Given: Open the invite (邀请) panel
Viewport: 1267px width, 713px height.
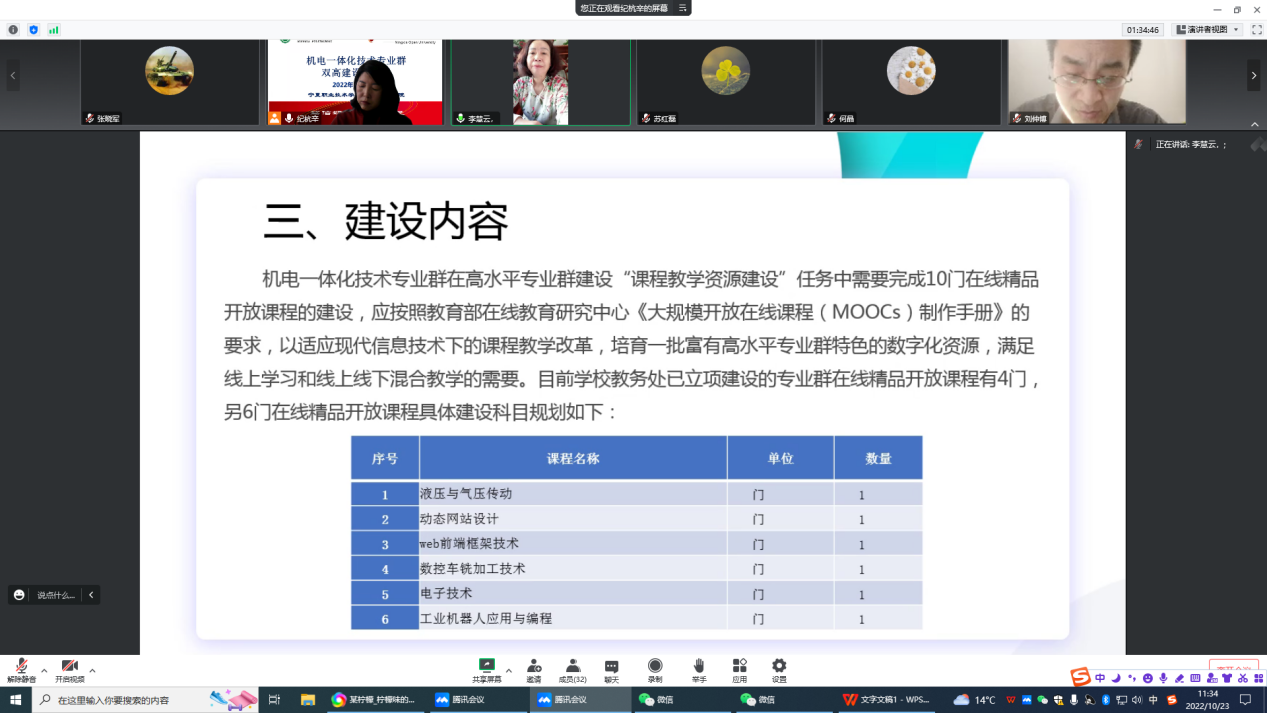Looking at the screenshot, I should click(x=534, y=669).
